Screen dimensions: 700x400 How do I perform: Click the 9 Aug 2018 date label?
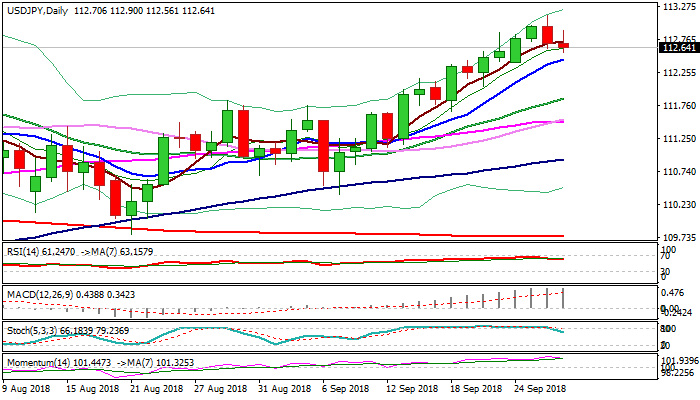(x=28, y=388)
